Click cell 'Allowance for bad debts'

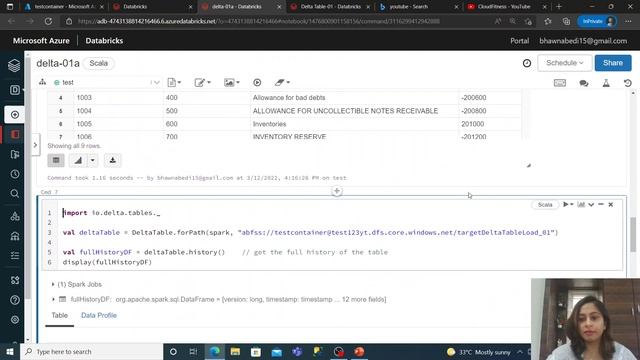pos(289,98)
